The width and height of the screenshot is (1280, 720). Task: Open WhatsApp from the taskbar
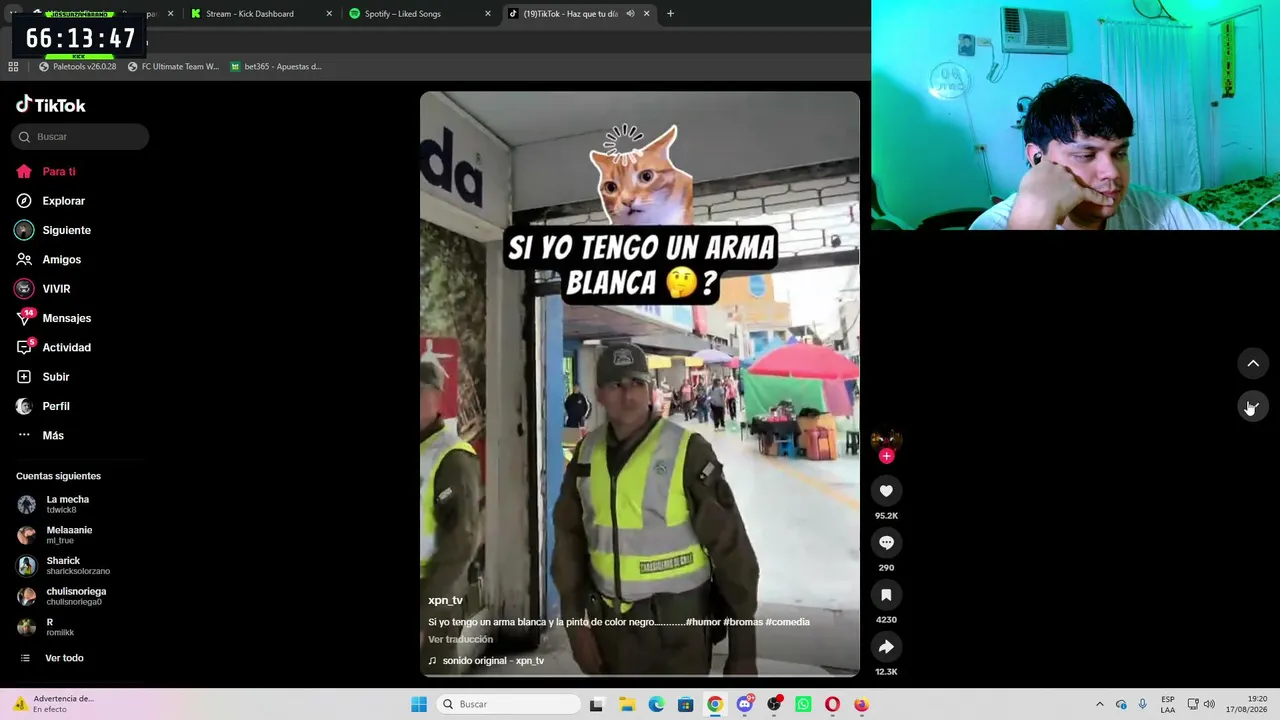(x=803, y=704)
